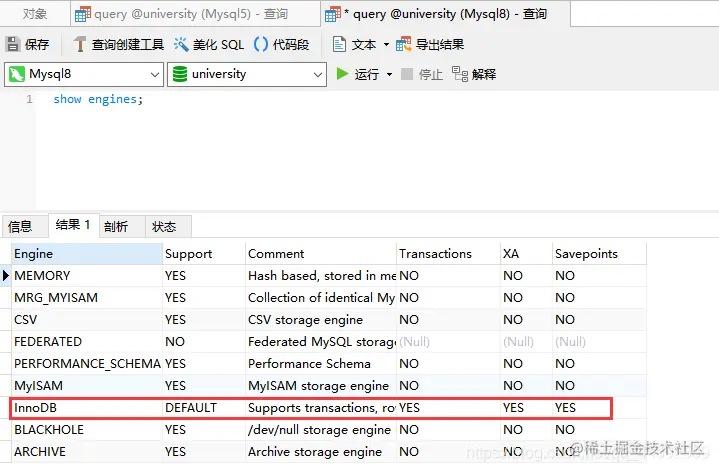Click 'Hash based, stored in me' comment cell

tap(321, 276)
